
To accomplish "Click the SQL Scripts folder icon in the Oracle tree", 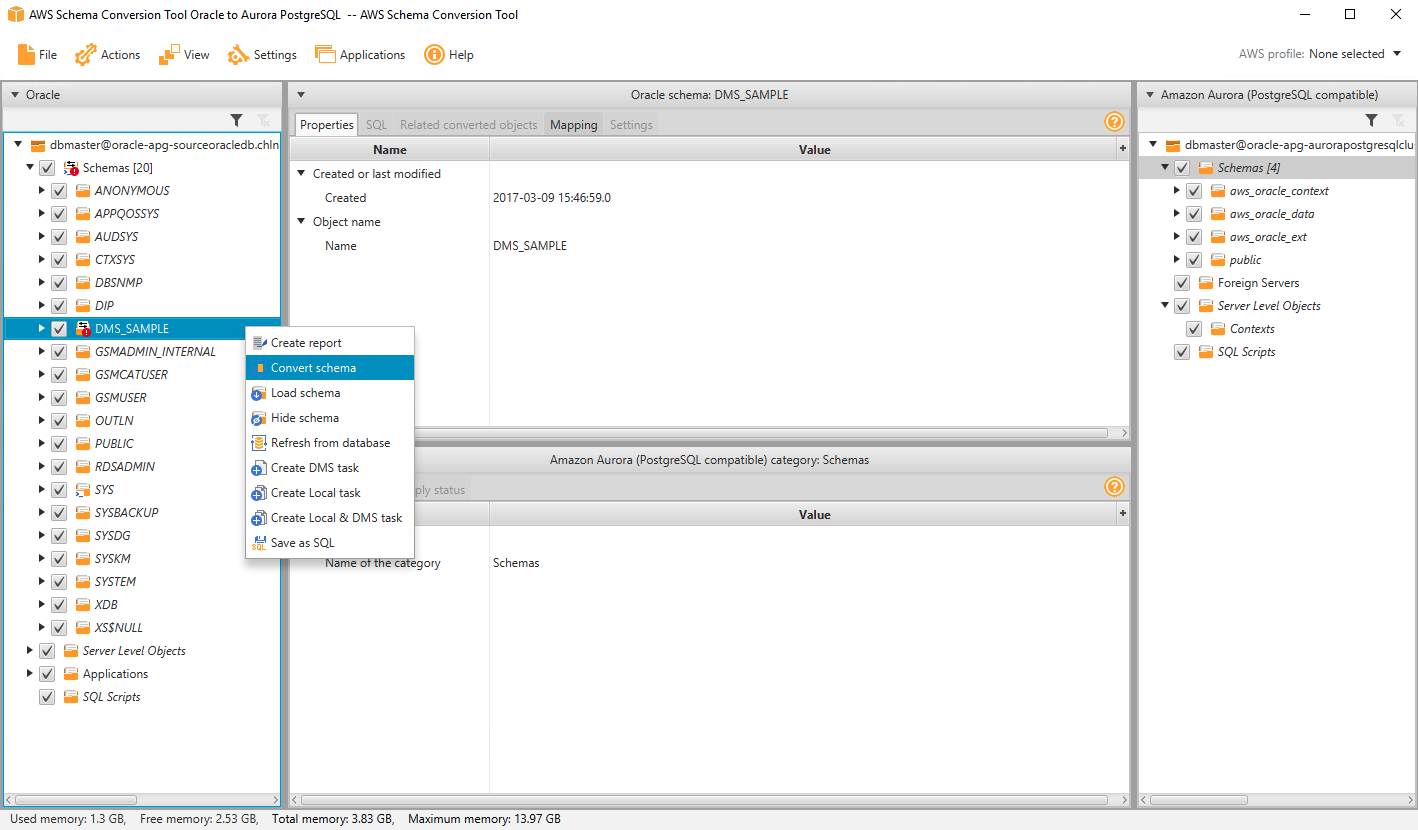I will 71,697.
